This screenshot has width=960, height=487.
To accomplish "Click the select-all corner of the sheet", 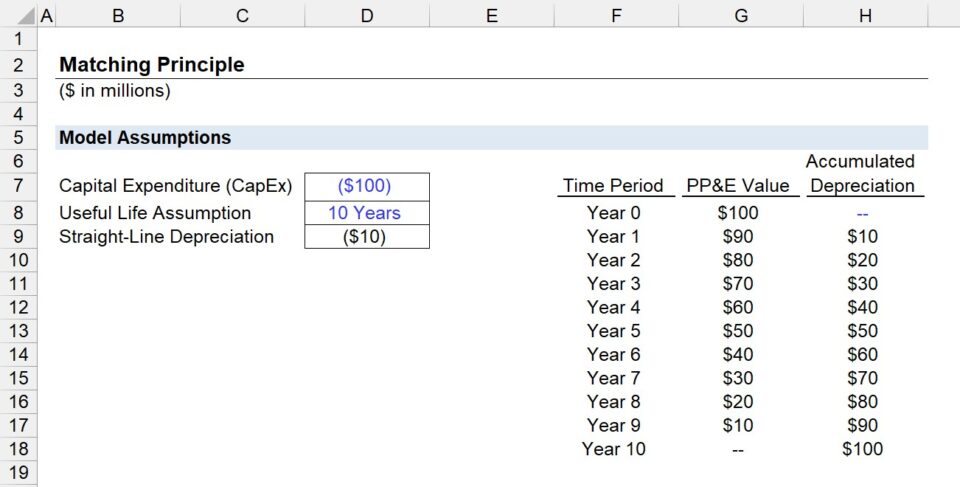I will [18, 15].
